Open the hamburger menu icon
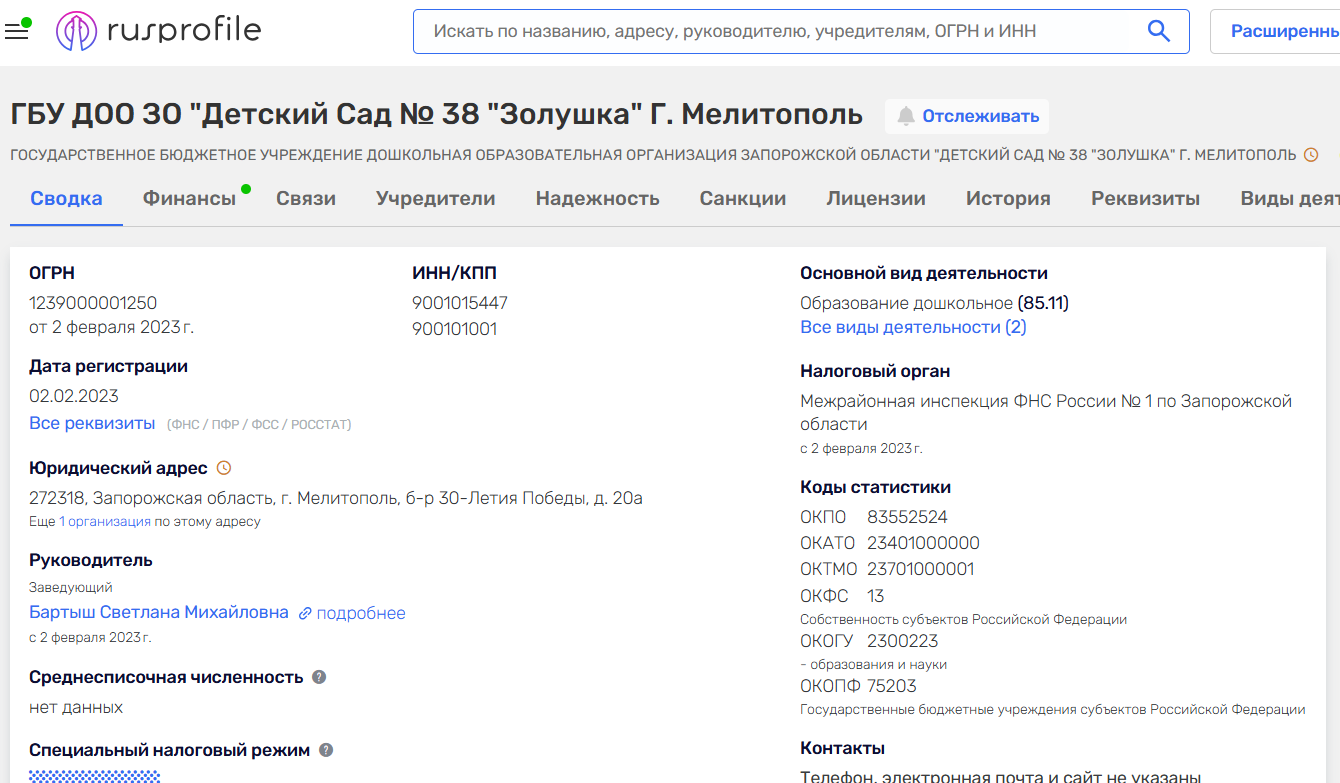 (x=17, y=31)
